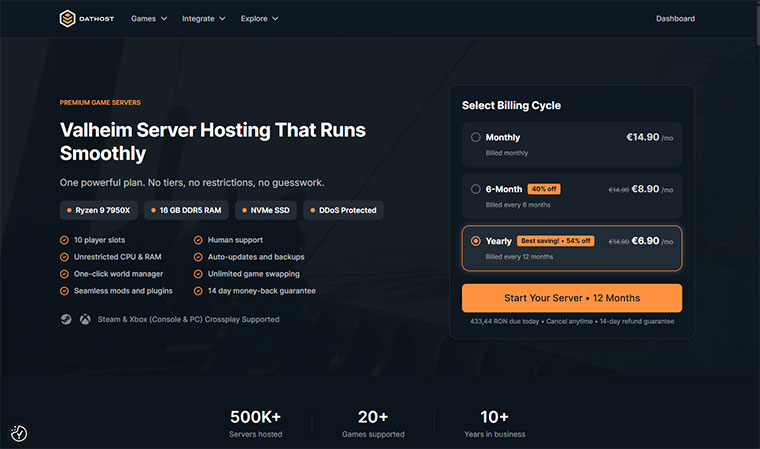Click the Billed monthly text
The height and width of the screenshot is (449, 760).
pyautogui.click(x=507, y=153)
